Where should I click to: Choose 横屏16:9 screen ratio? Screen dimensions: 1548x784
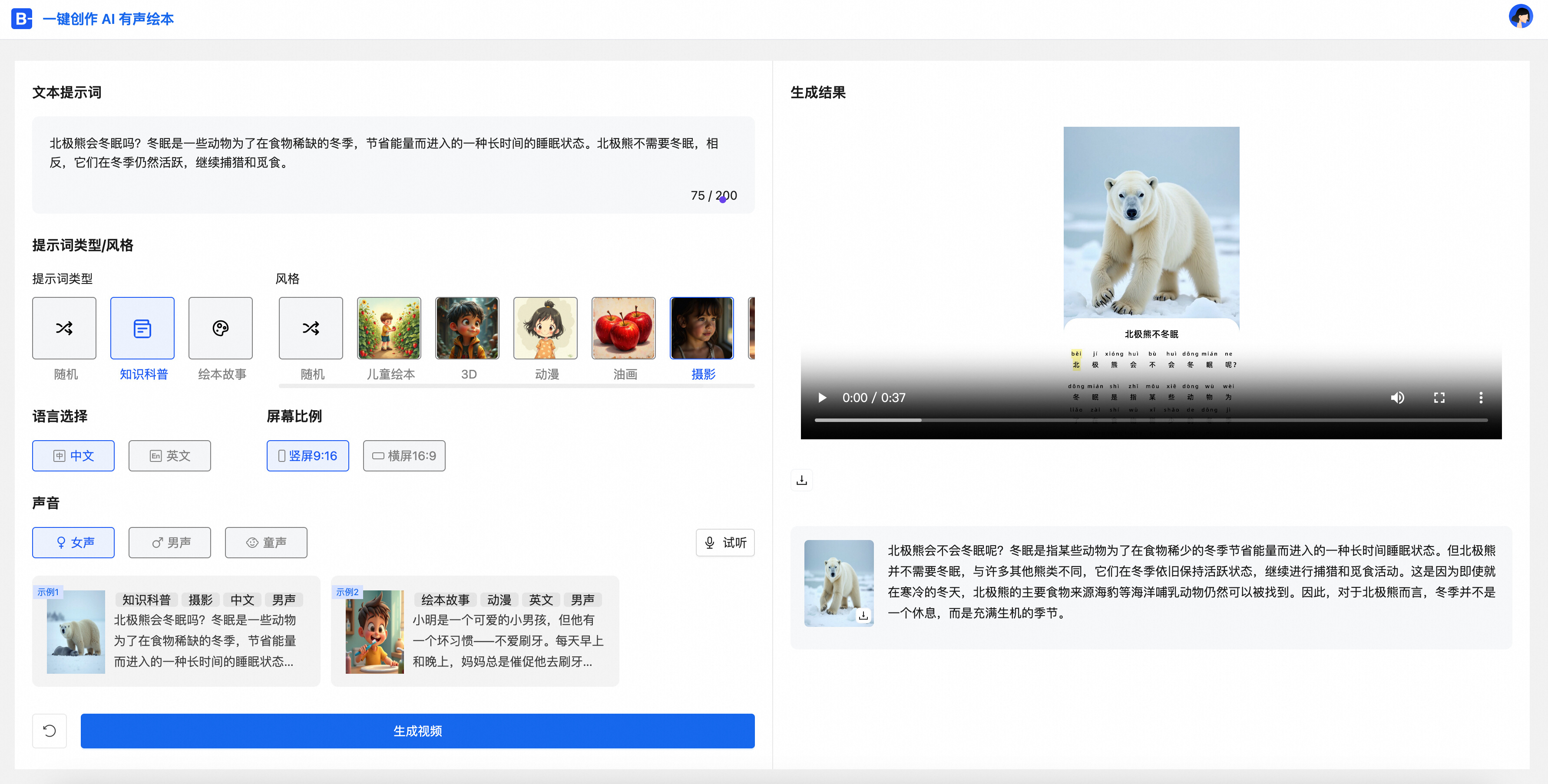(404, 456)
